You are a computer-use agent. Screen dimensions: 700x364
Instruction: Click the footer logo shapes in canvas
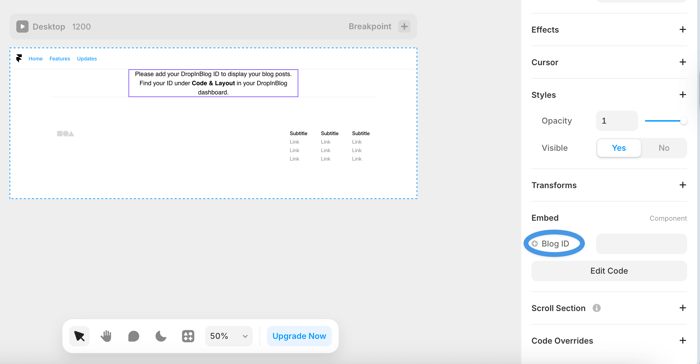click(65, 134)
